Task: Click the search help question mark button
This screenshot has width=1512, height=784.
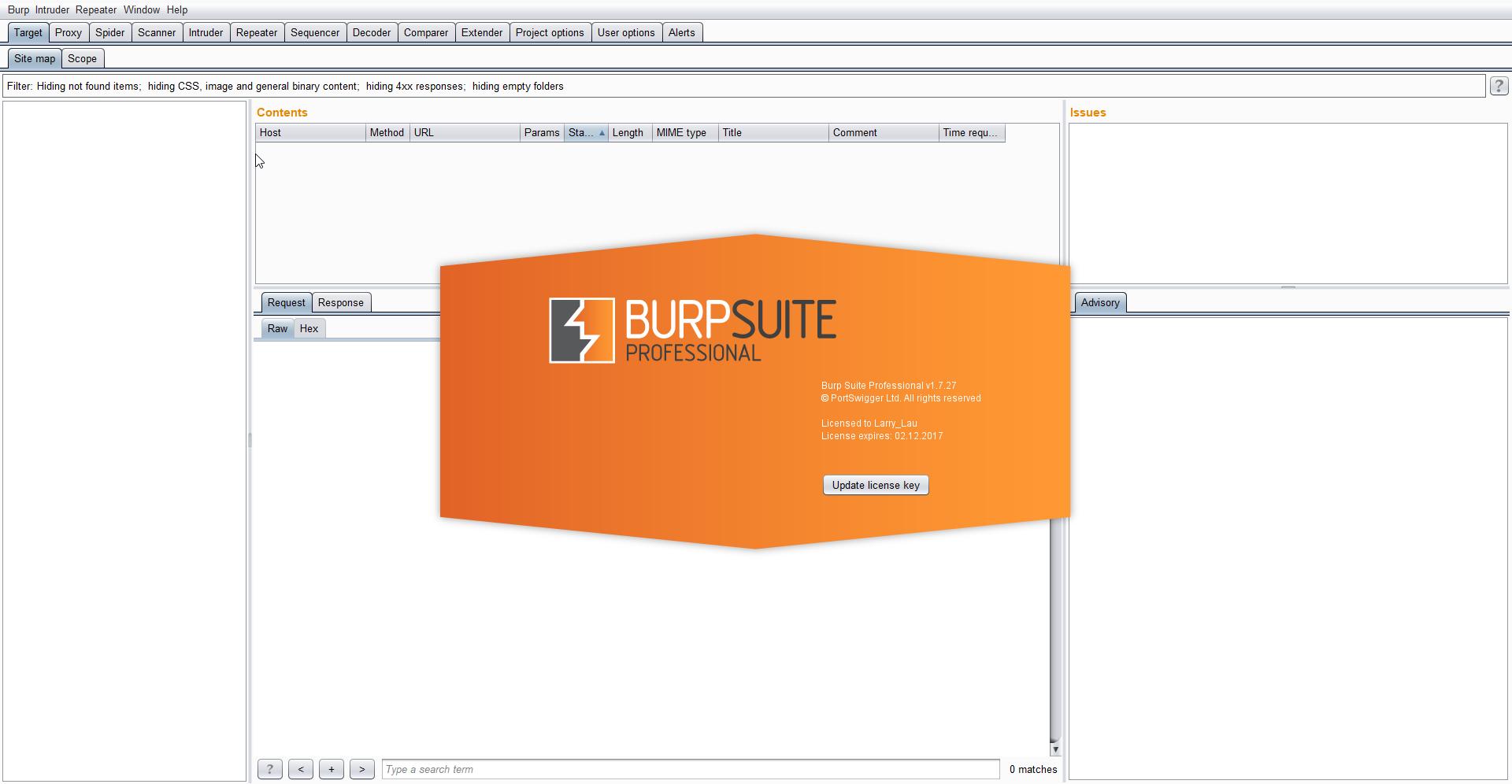Action: pyautogui.click(x=269, y=770)
